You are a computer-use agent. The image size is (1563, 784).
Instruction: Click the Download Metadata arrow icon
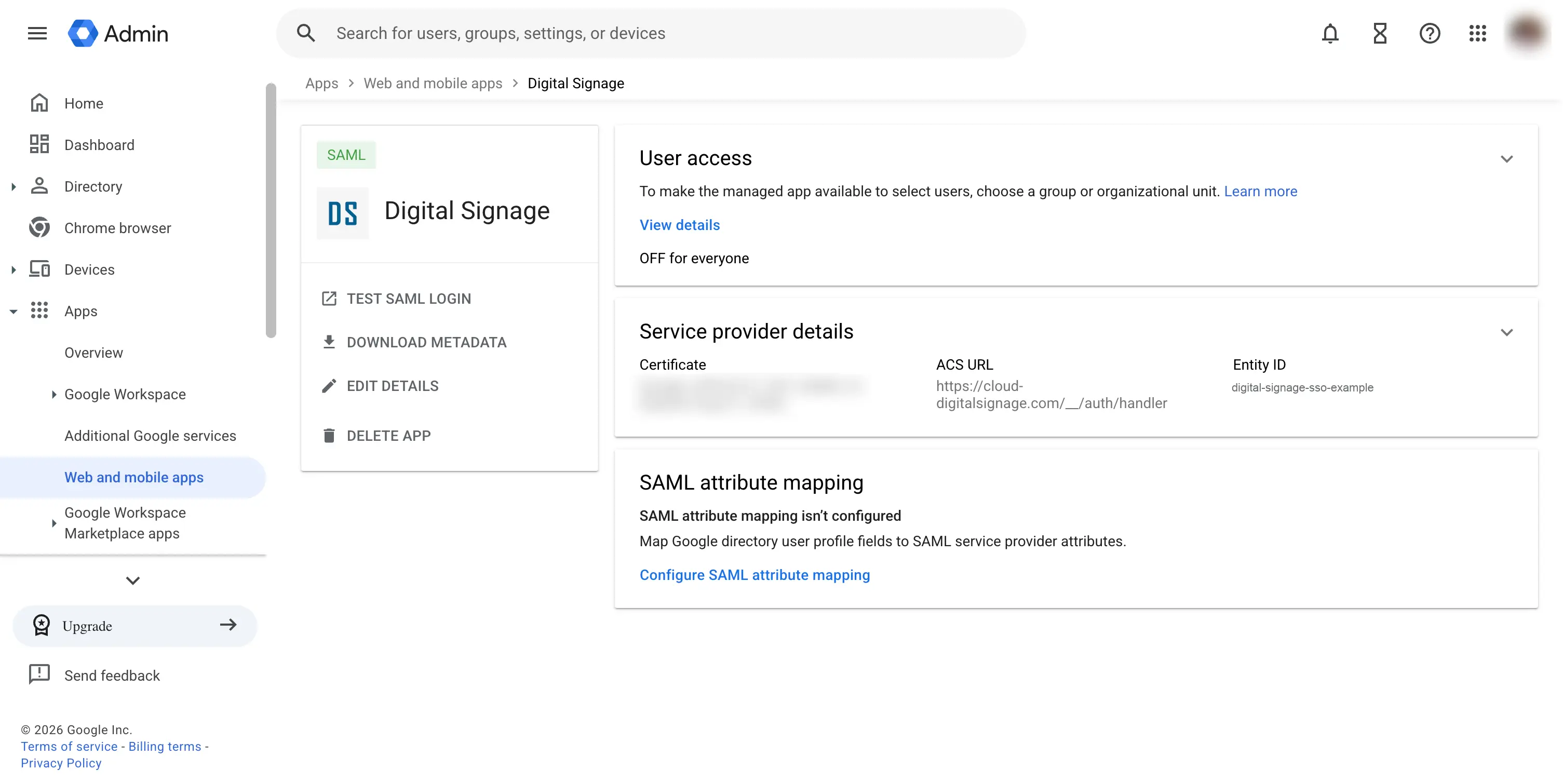click(x=329, y=342)
